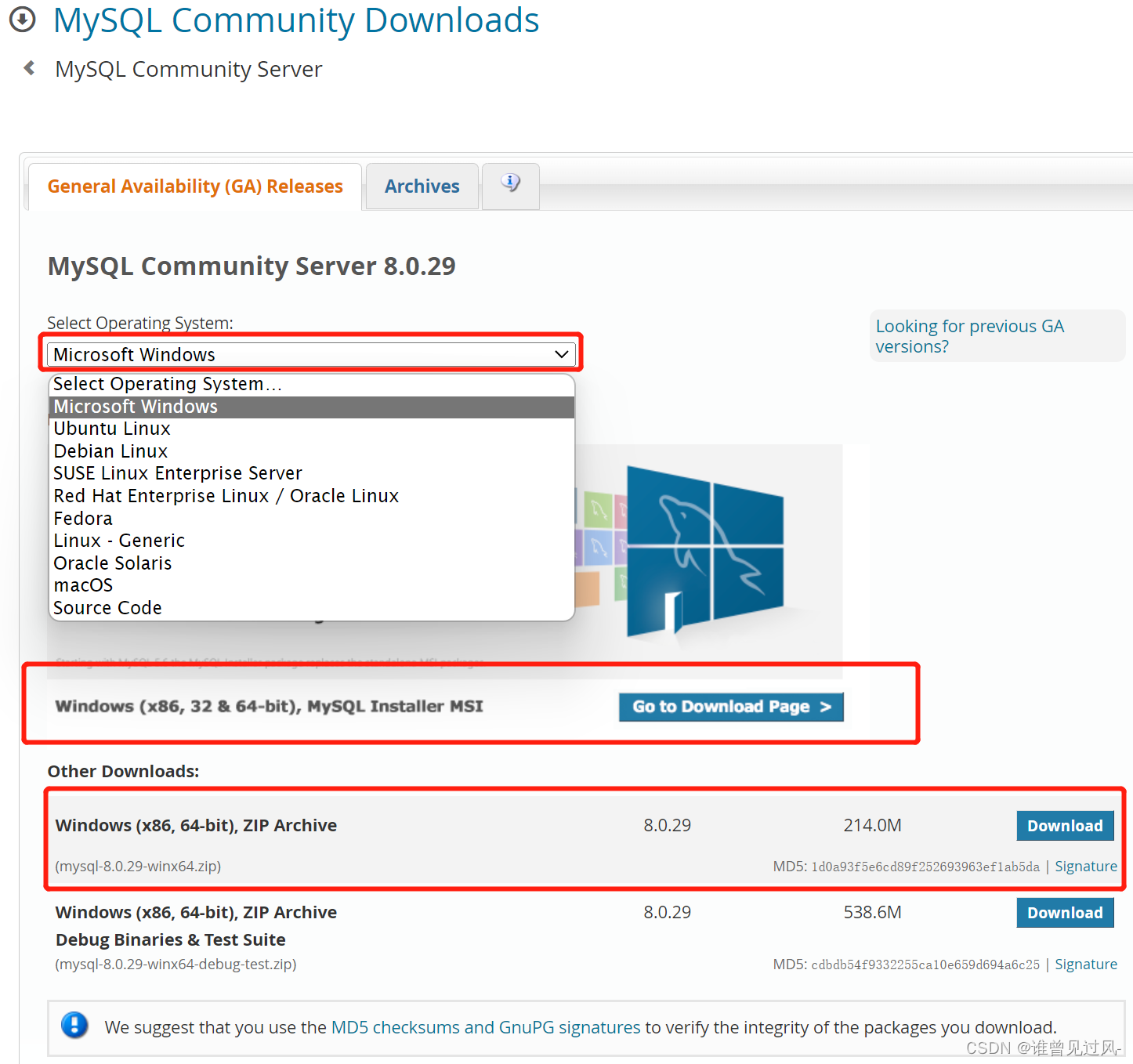1133x1064 pixels.
Task: Switch to General Availability (GA) Releases tab
Action: [x=195, y=186]
